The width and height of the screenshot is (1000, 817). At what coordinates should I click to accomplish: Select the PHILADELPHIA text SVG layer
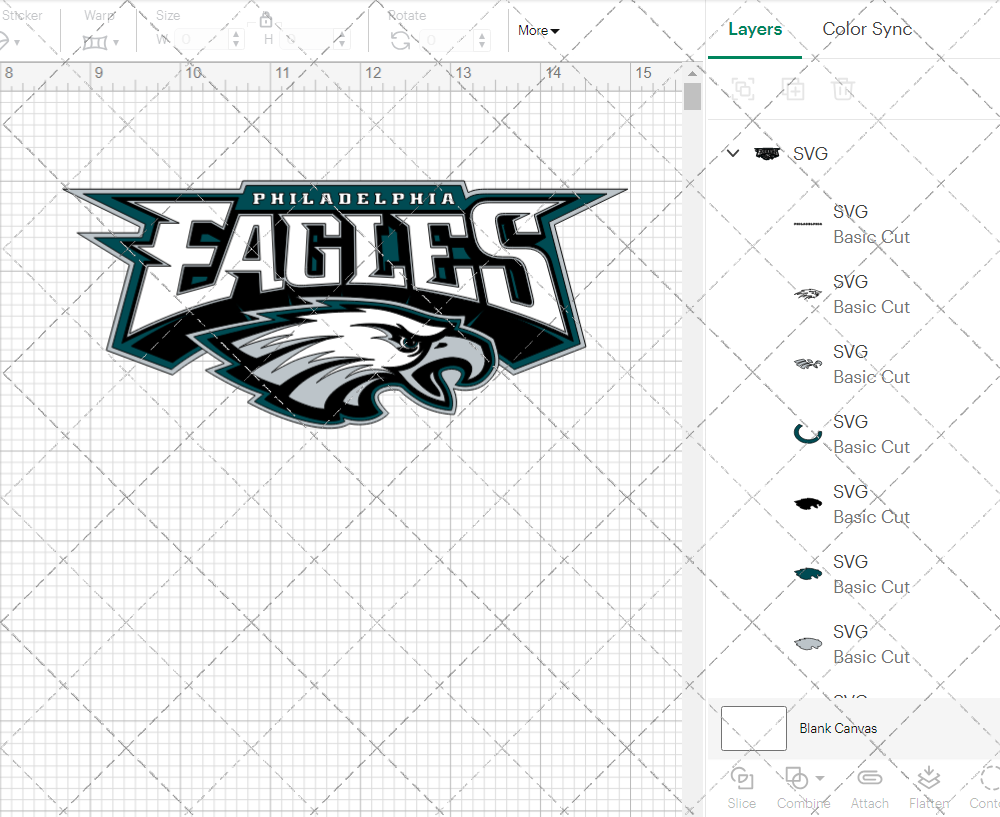(x=850, y=224)
